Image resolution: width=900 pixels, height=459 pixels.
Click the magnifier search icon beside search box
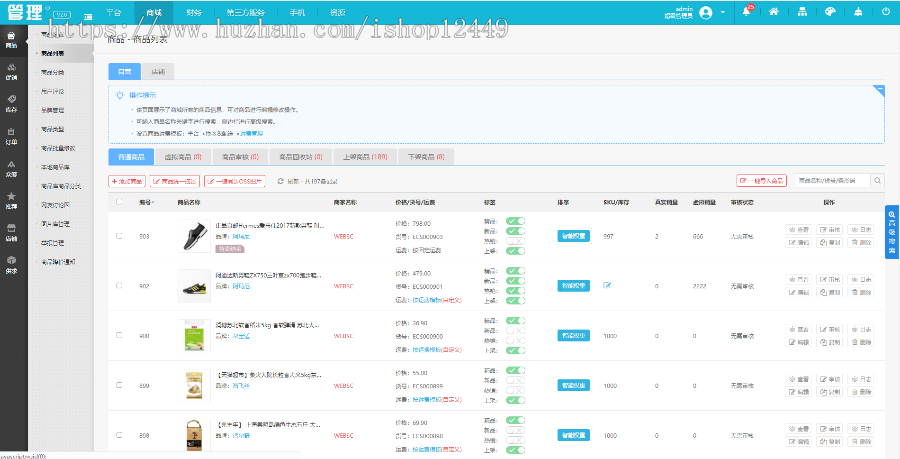point(878,181)
